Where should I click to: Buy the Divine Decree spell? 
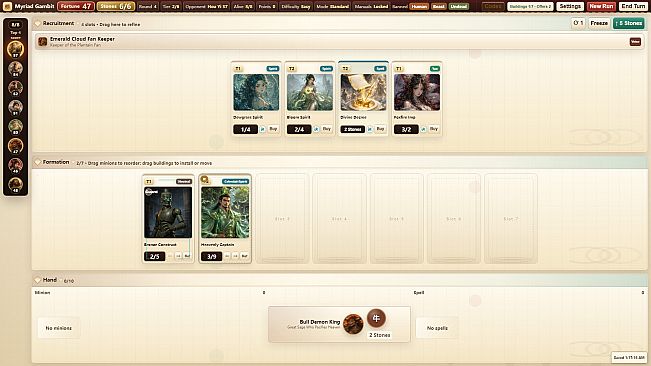[380, 129]
